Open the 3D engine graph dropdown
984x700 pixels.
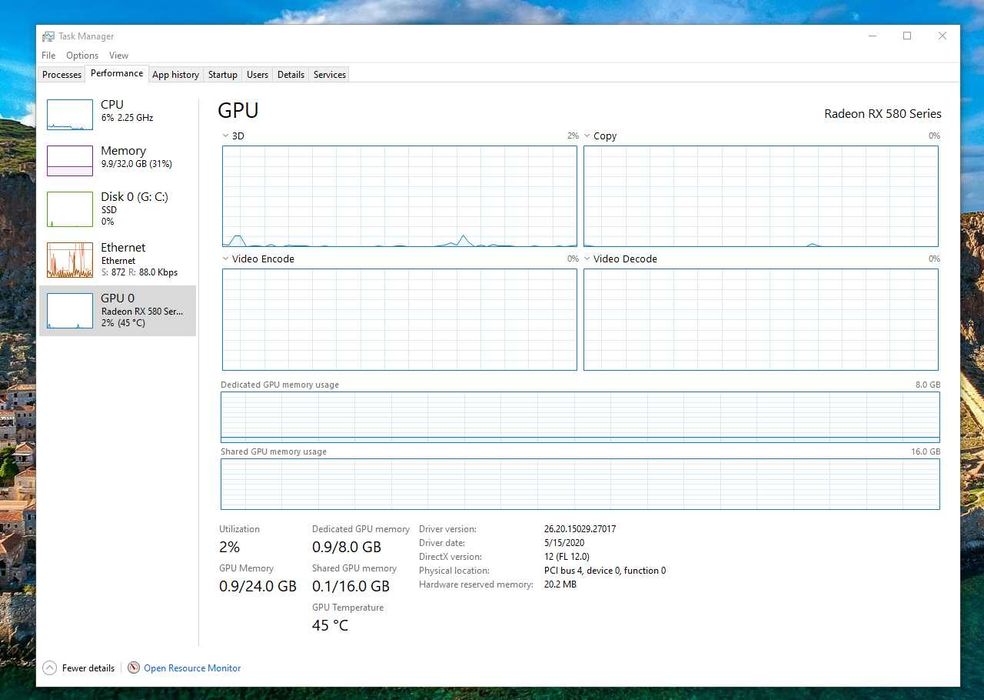tap(225, 136)
